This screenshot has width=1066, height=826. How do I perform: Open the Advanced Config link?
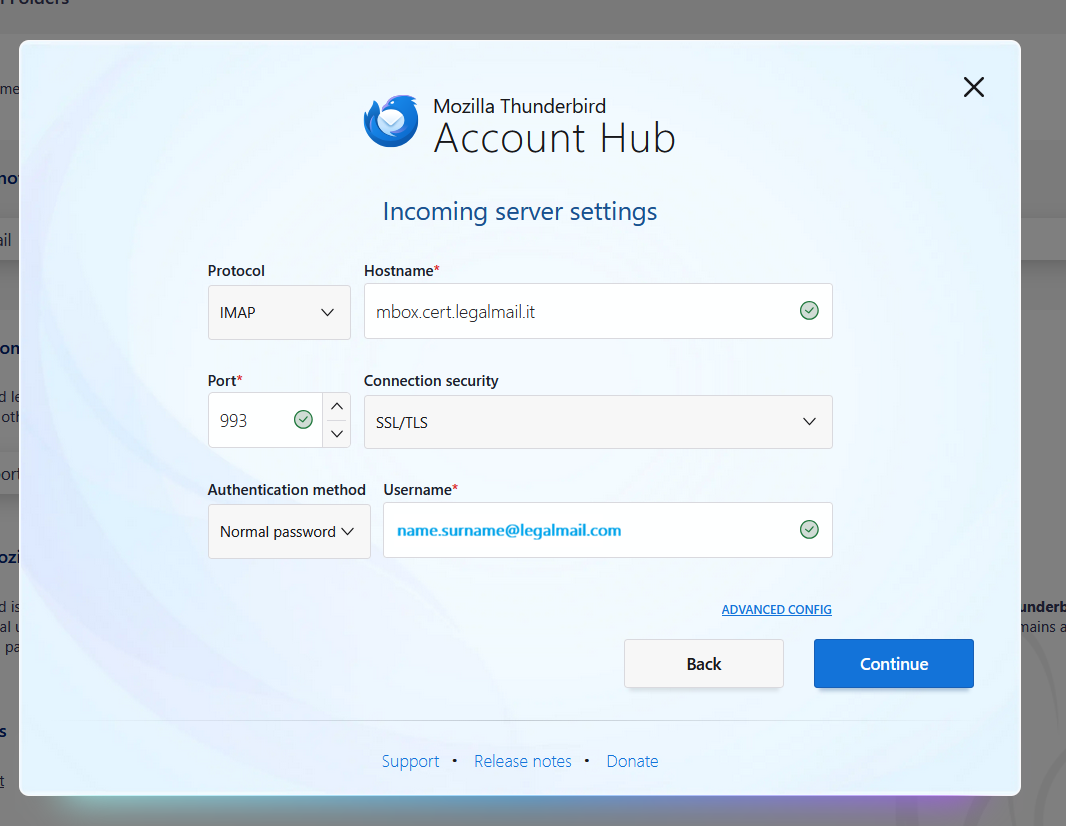[776, 610]
